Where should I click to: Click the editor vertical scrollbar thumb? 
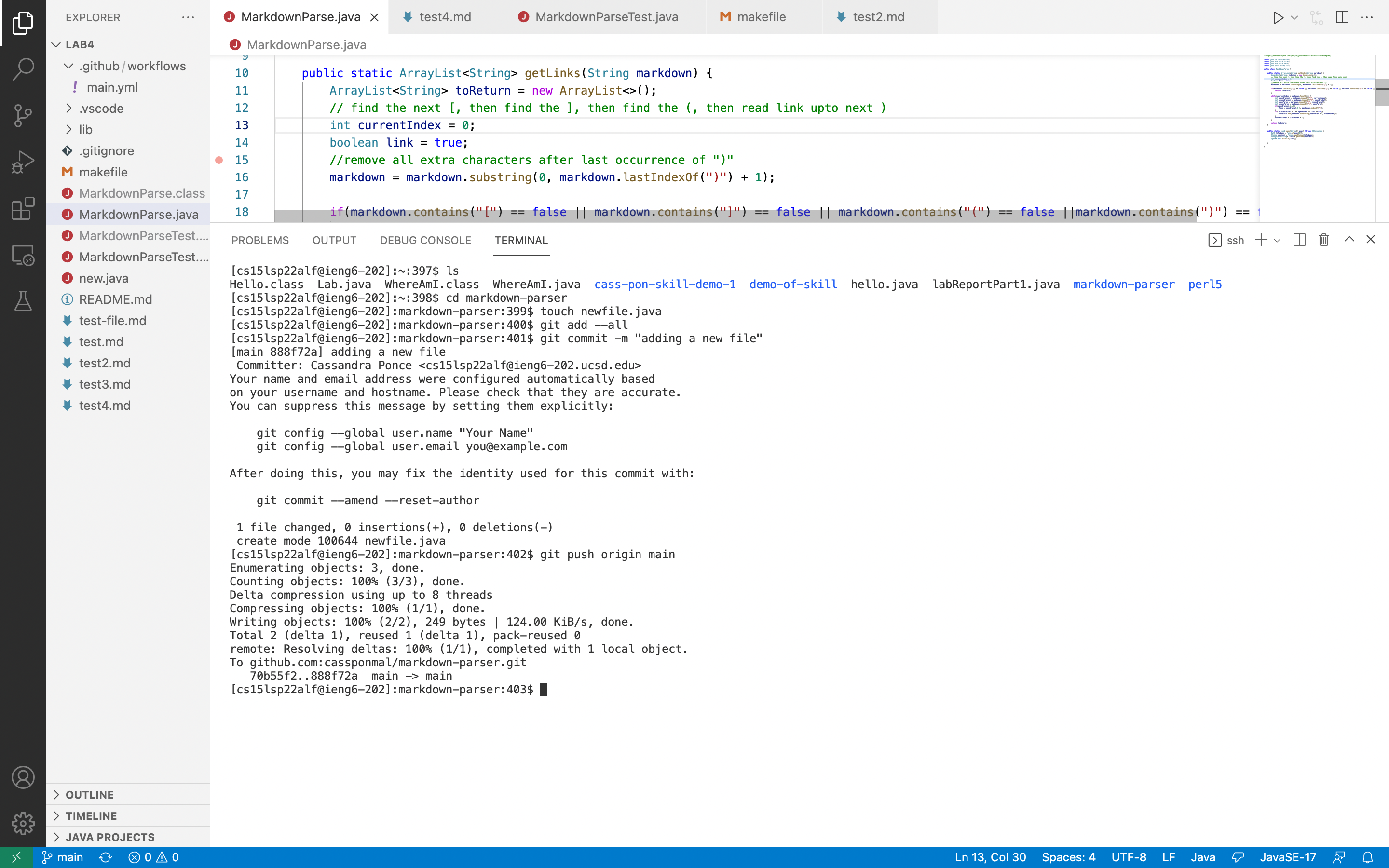pyautogui.click(x=1382, y=92)
